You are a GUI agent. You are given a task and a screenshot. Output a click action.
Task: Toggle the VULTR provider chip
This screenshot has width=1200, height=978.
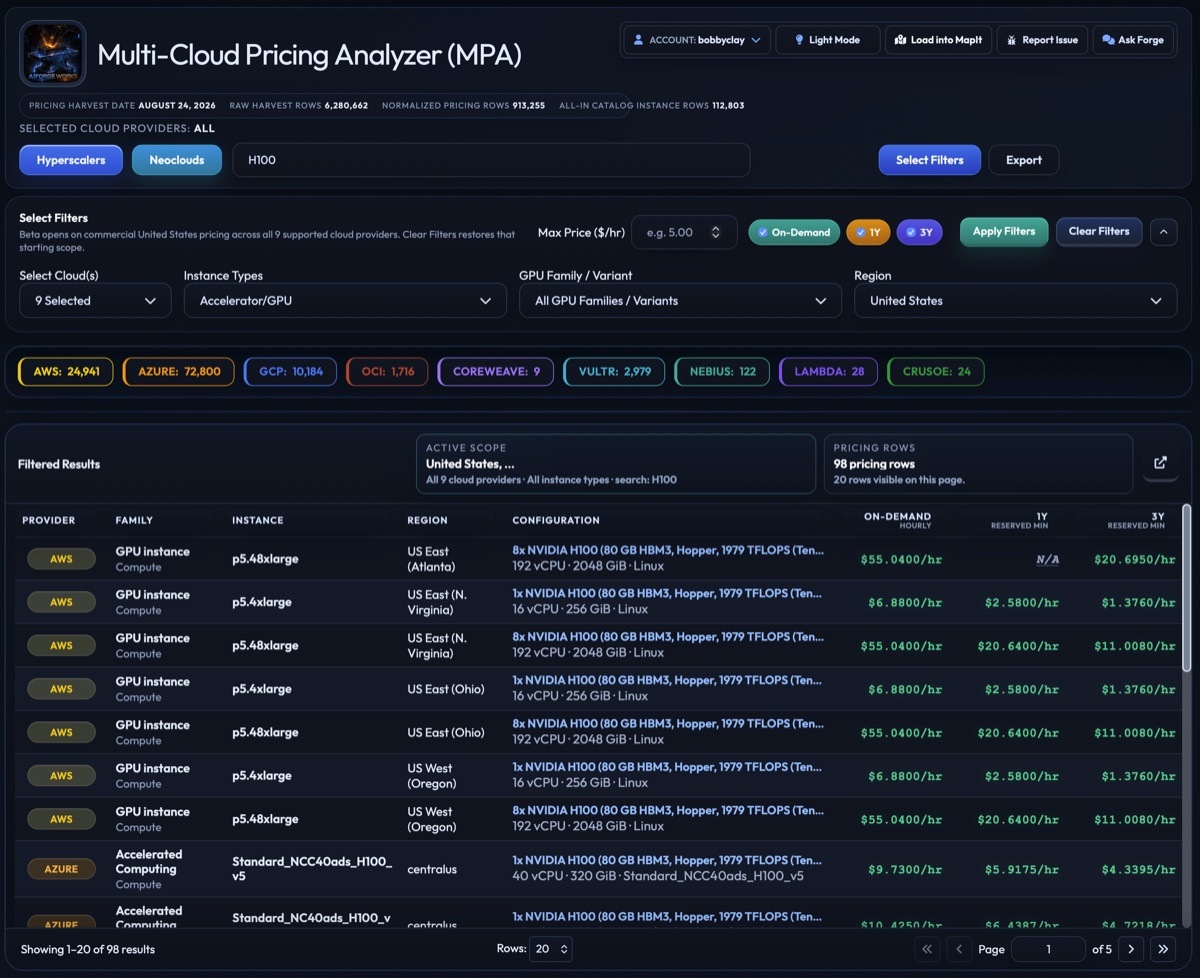tap(615, 371)
